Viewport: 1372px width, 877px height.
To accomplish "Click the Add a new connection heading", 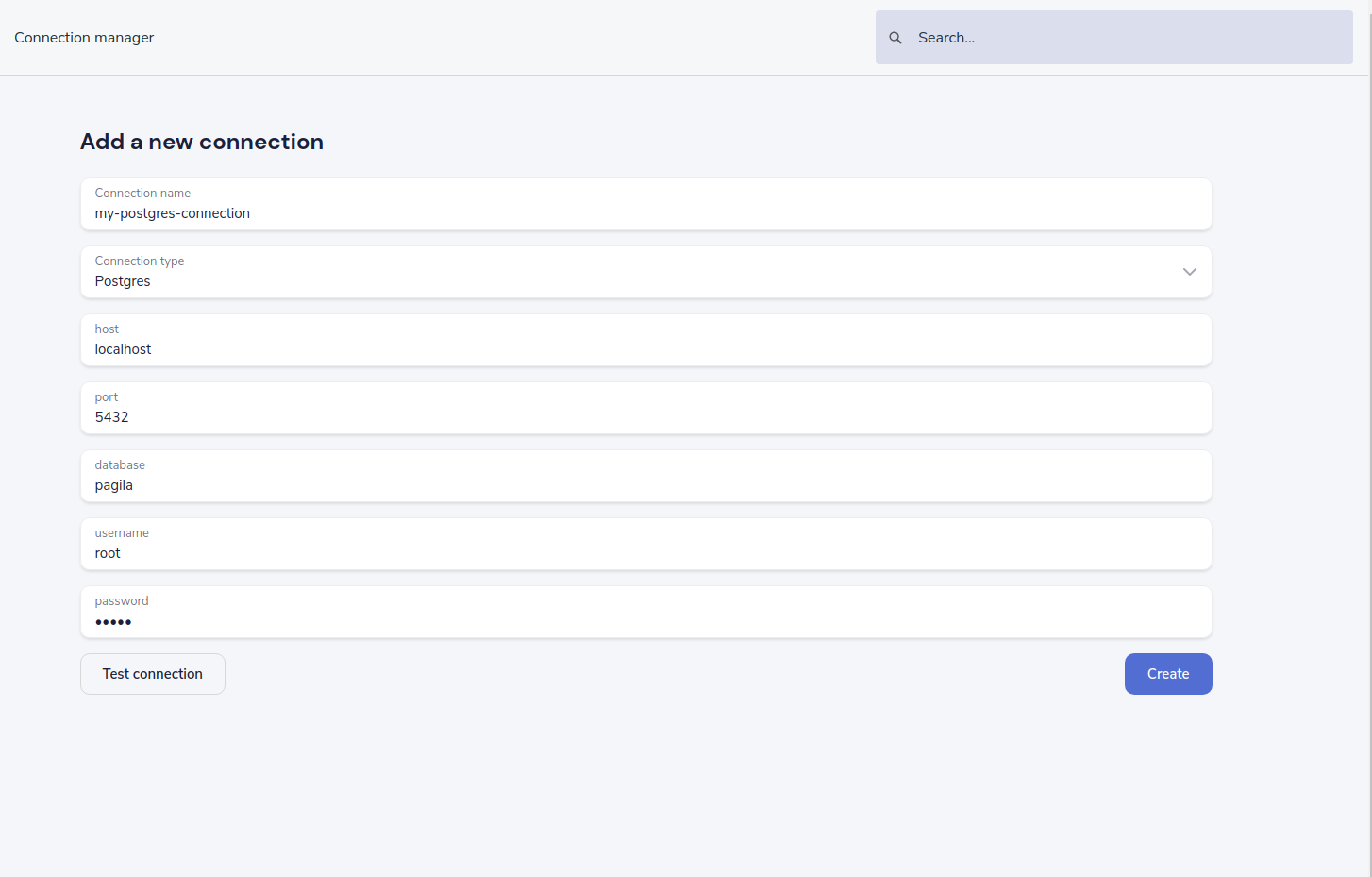I will (x=202, y=142).
